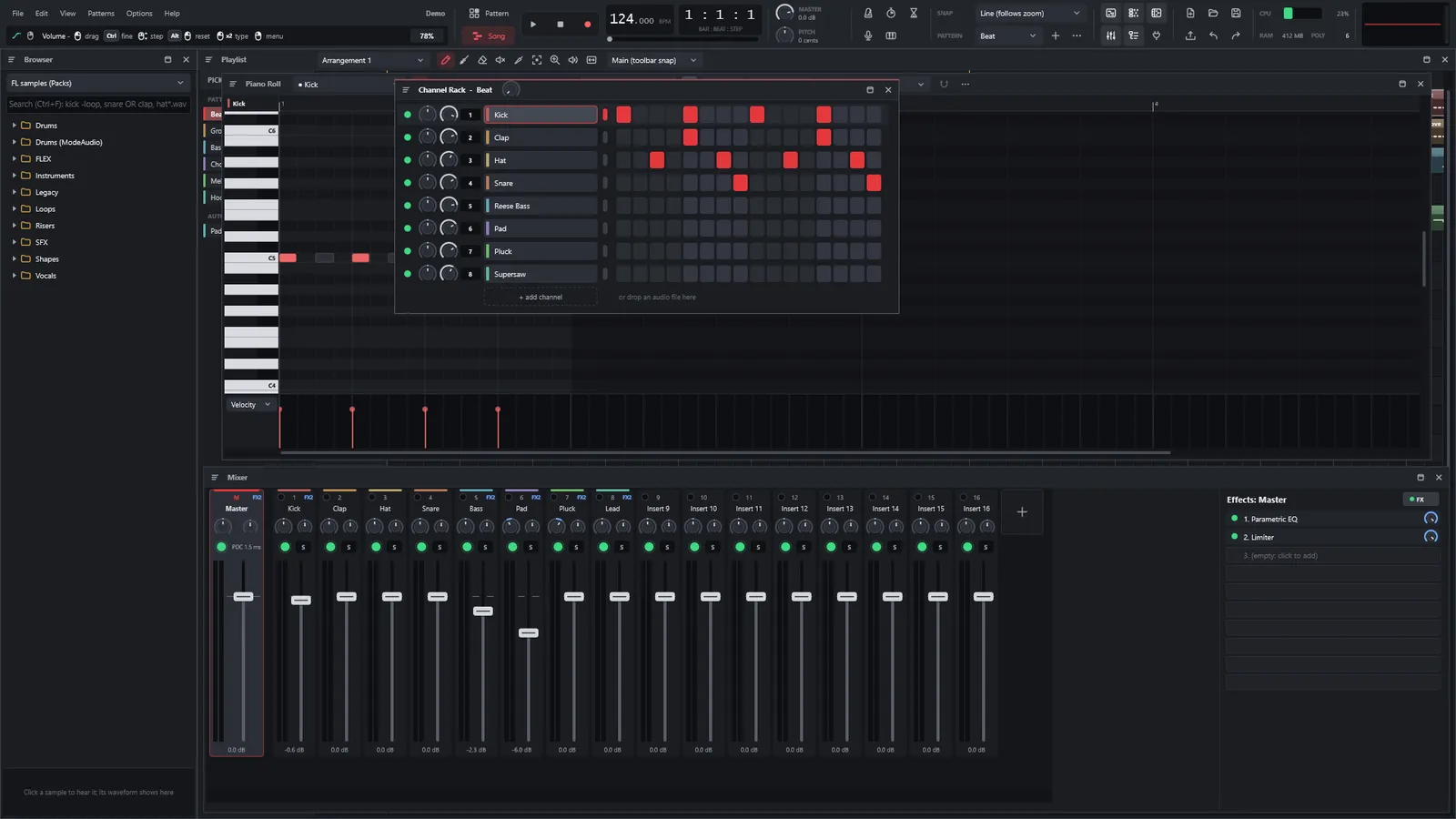Open Main (toolbar snap) dropdown
Screen dimensions: 1456x819
[653, 60]
